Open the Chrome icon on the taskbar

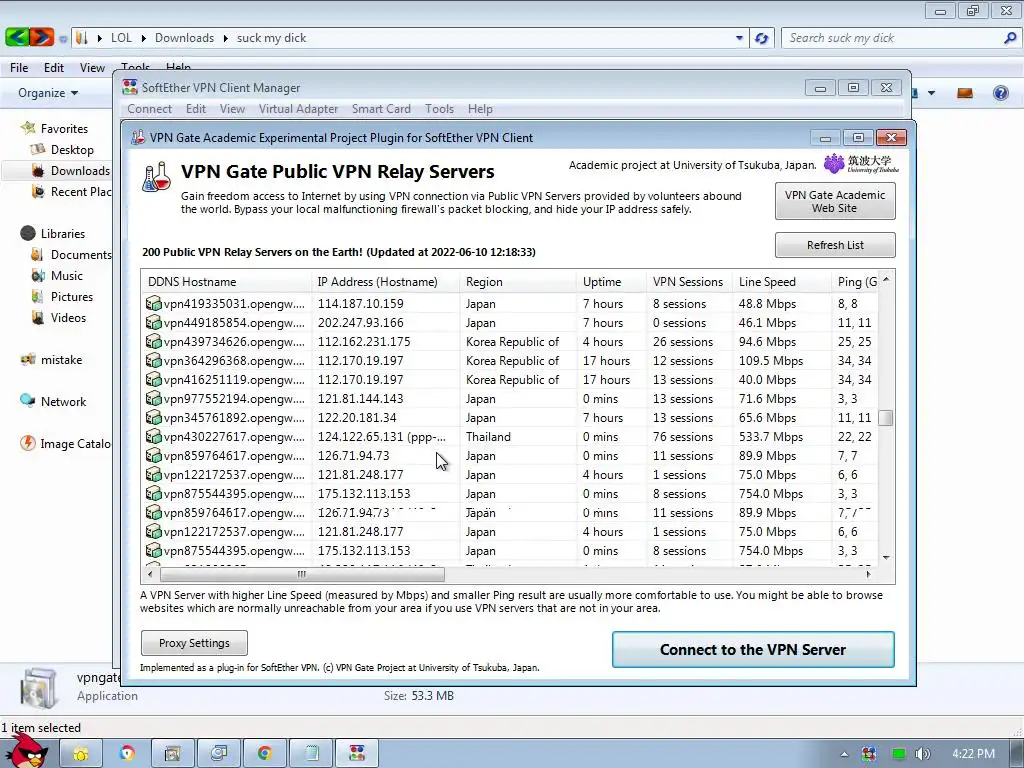(x=264, y=754)
